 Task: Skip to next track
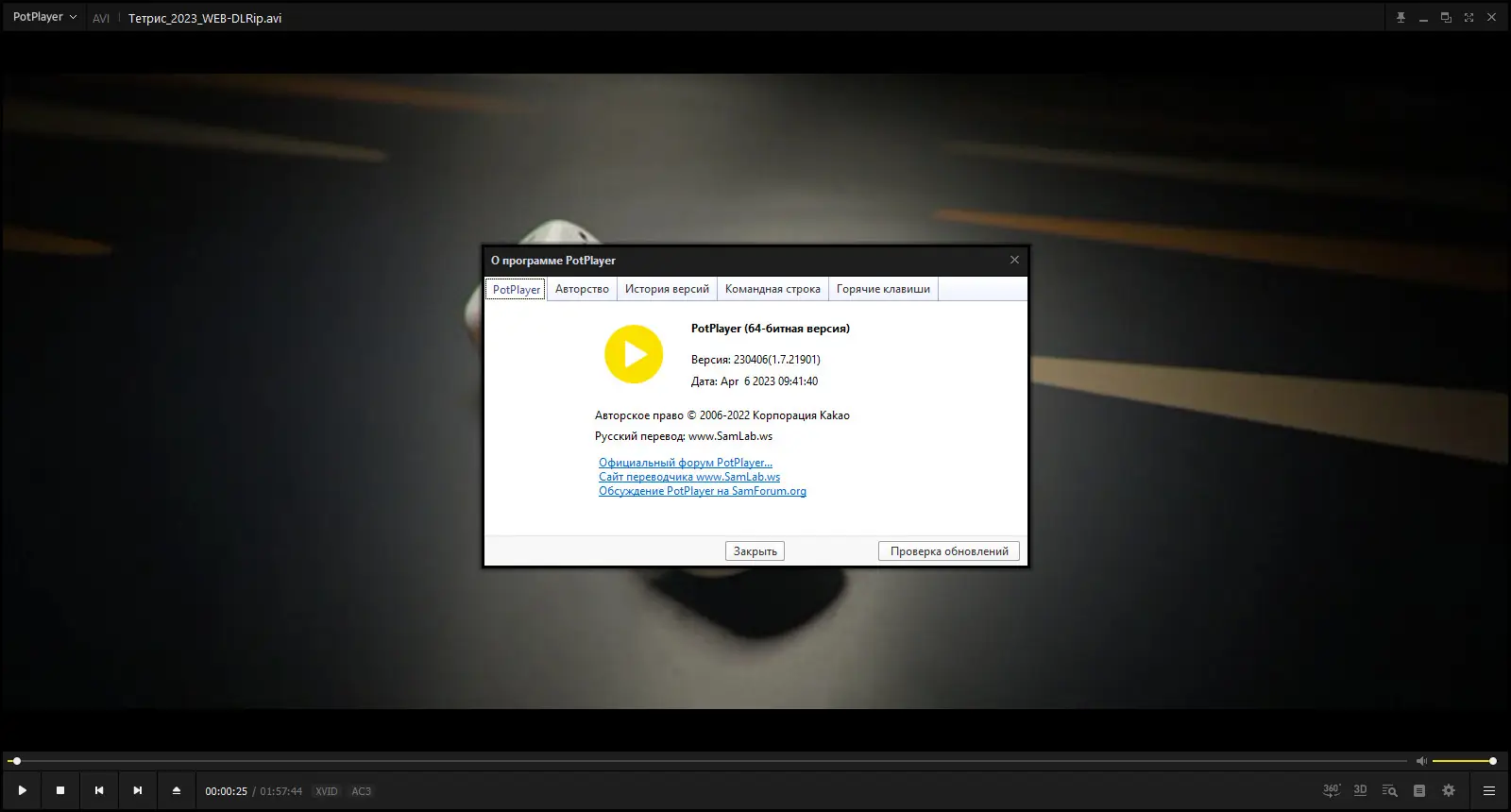138,790
